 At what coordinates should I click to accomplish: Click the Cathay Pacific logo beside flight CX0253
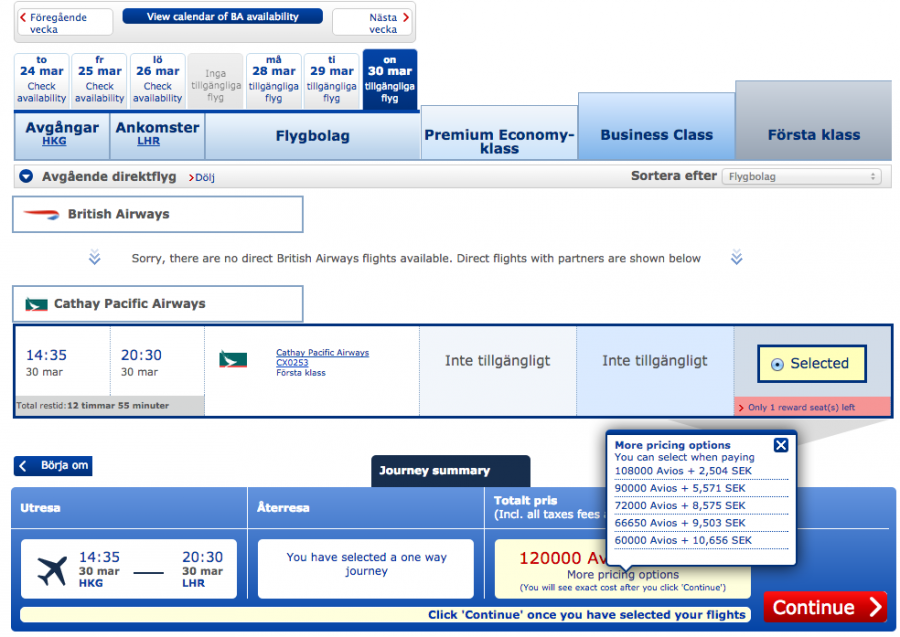tap(233, 359)
